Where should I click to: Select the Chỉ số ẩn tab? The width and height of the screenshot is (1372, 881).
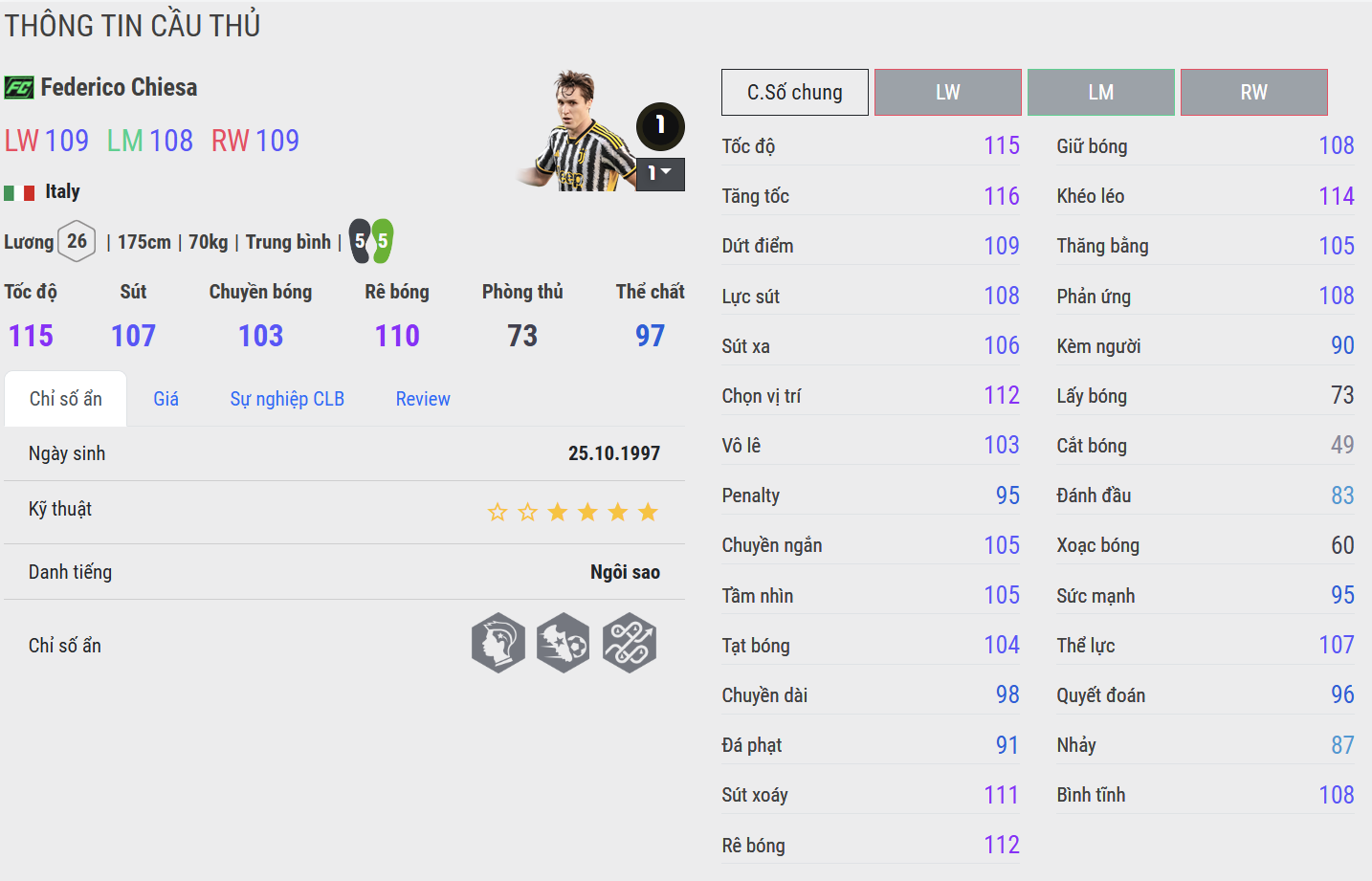point(66,399)
